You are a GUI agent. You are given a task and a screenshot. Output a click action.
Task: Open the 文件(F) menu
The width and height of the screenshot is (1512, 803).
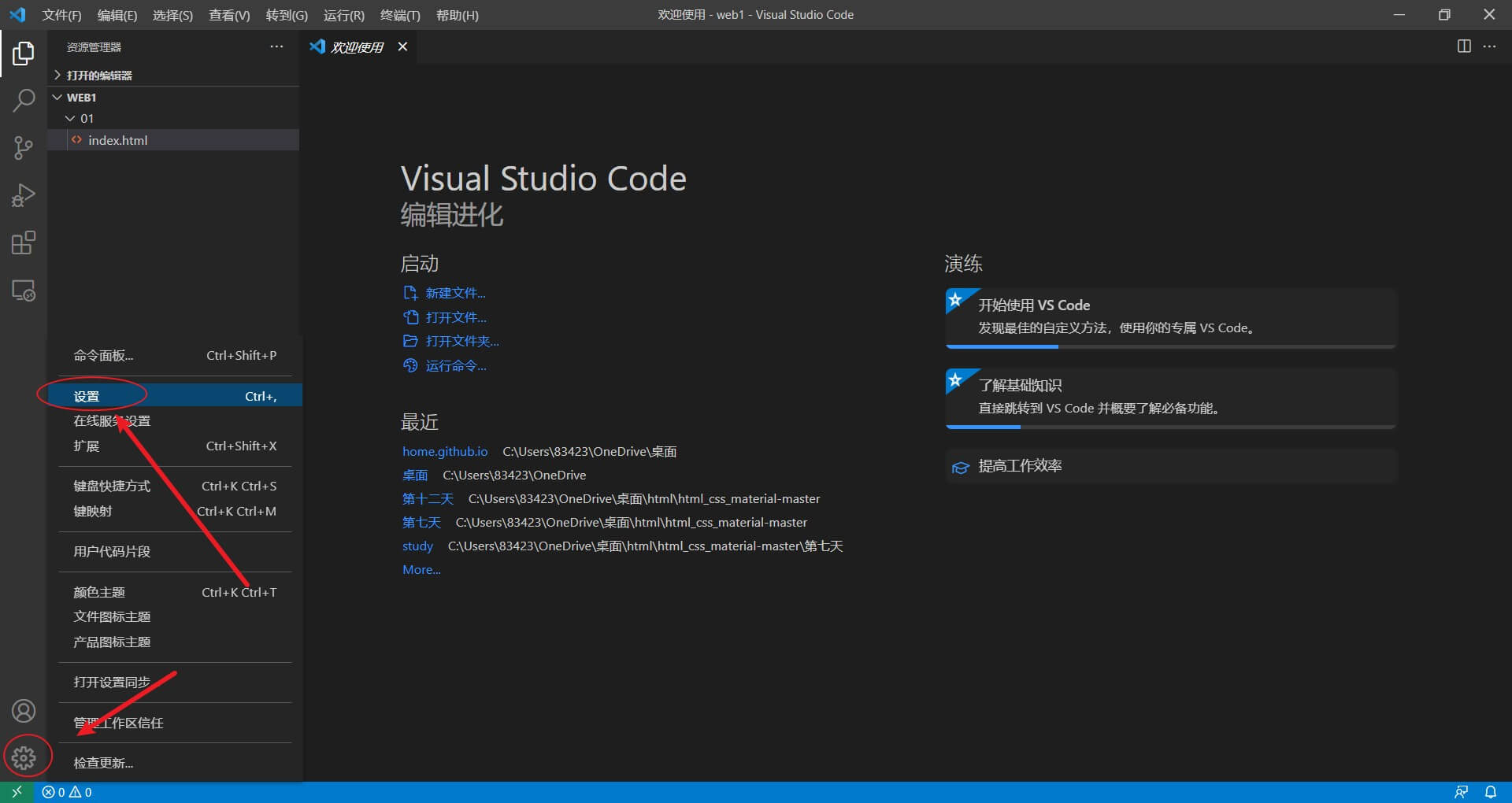pos(62,15)
